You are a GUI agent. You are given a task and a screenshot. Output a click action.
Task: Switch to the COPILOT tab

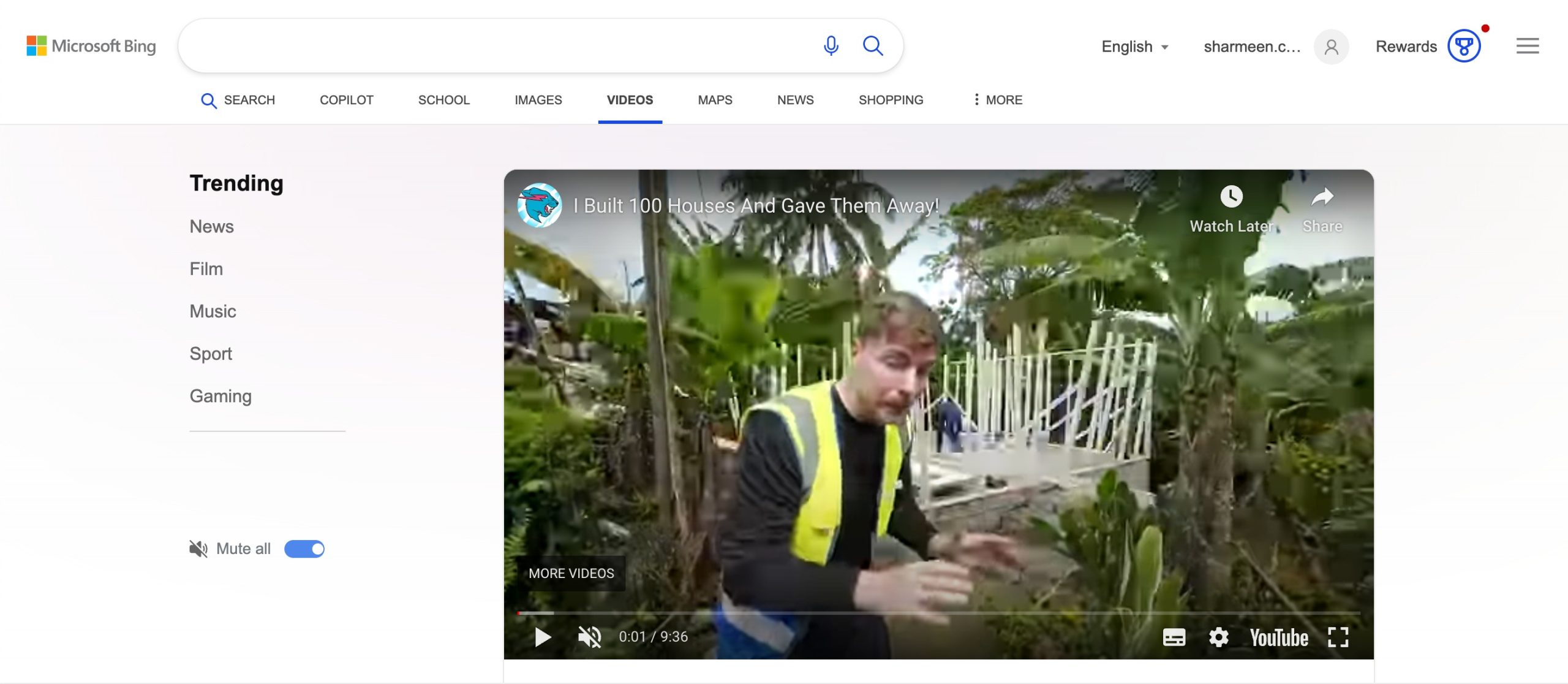346,100
